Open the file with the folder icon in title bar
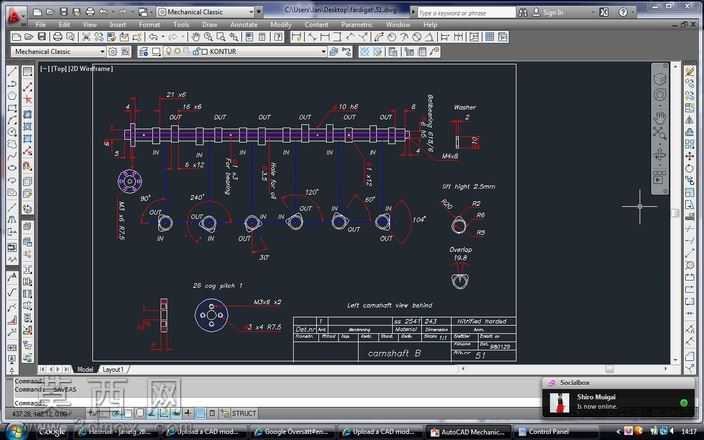 (x=50, y=12)
